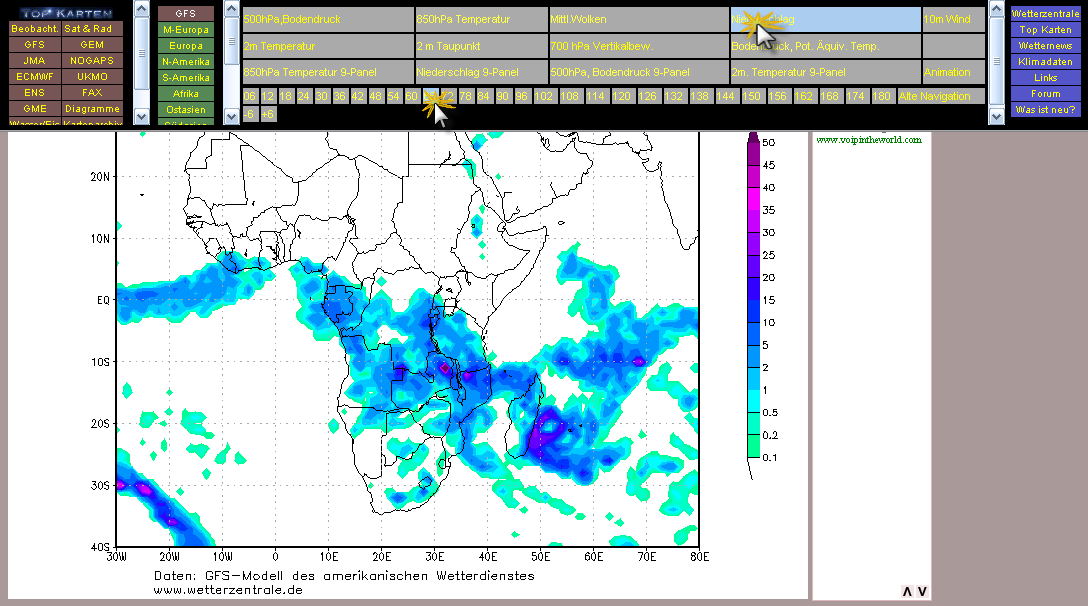Choose the S-Amerika region
Screen dimensions: 1088x606
tap(186, 78)
